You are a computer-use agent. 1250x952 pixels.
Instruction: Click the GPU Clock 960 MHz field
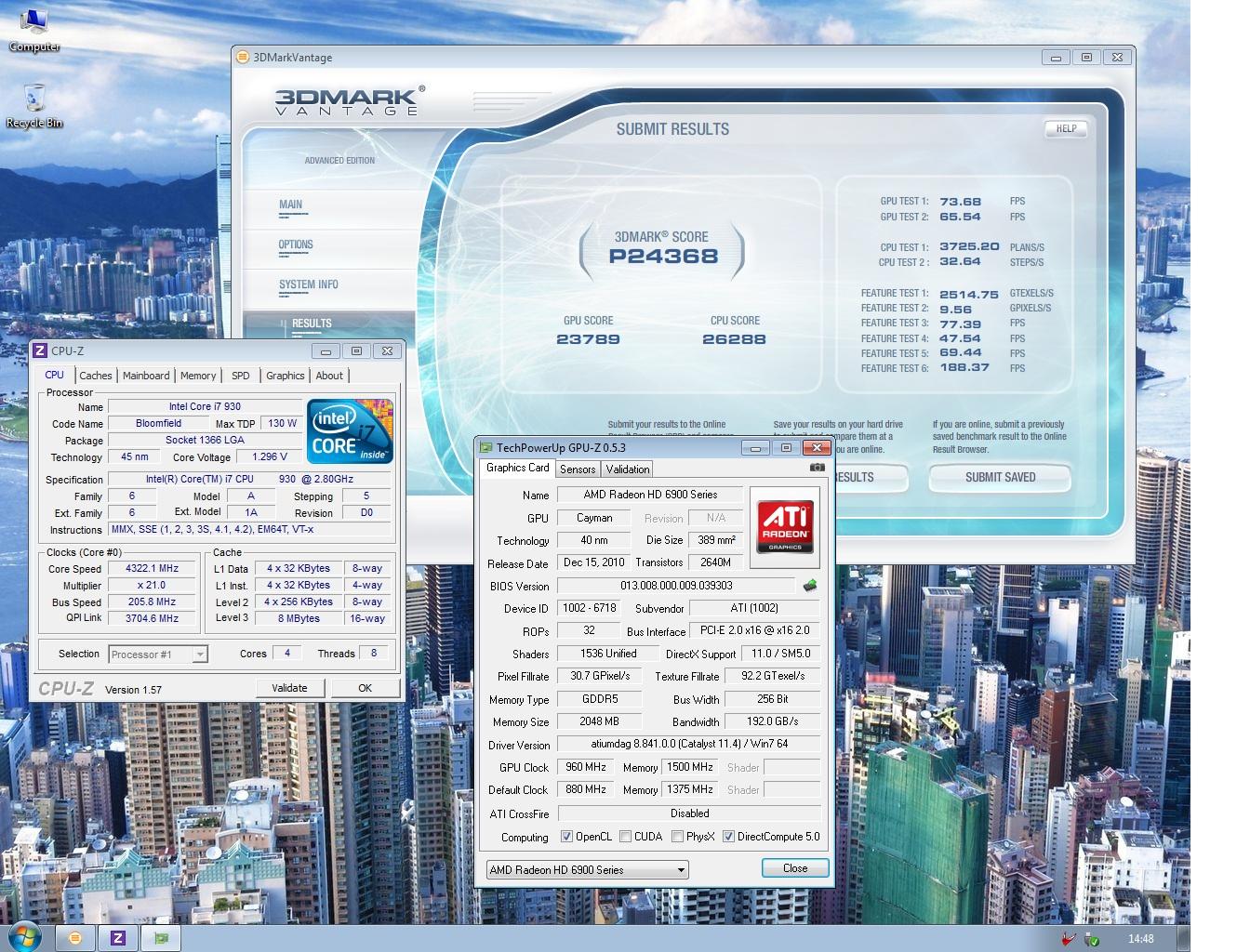click(x=585, y=767)
